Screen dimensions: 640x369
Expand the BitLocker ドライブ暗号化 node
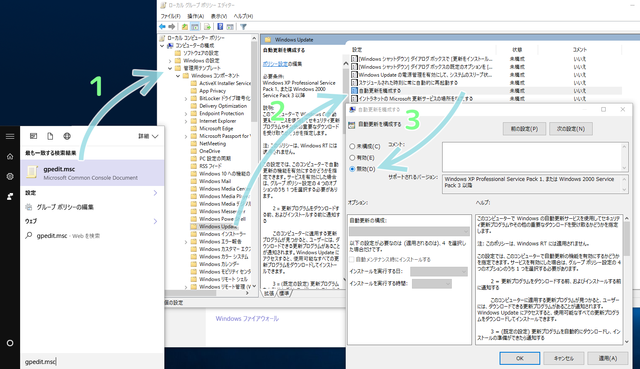tap(186, 98)
